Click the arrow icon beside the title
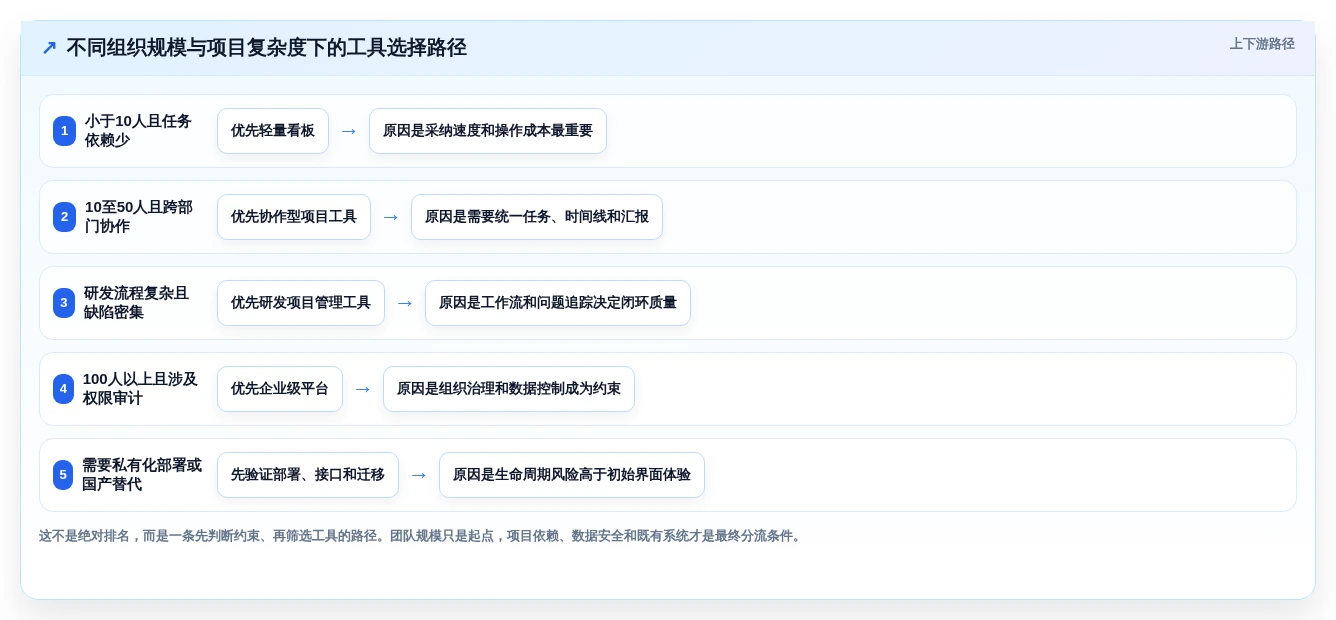1336x620 pixels. 49,48
